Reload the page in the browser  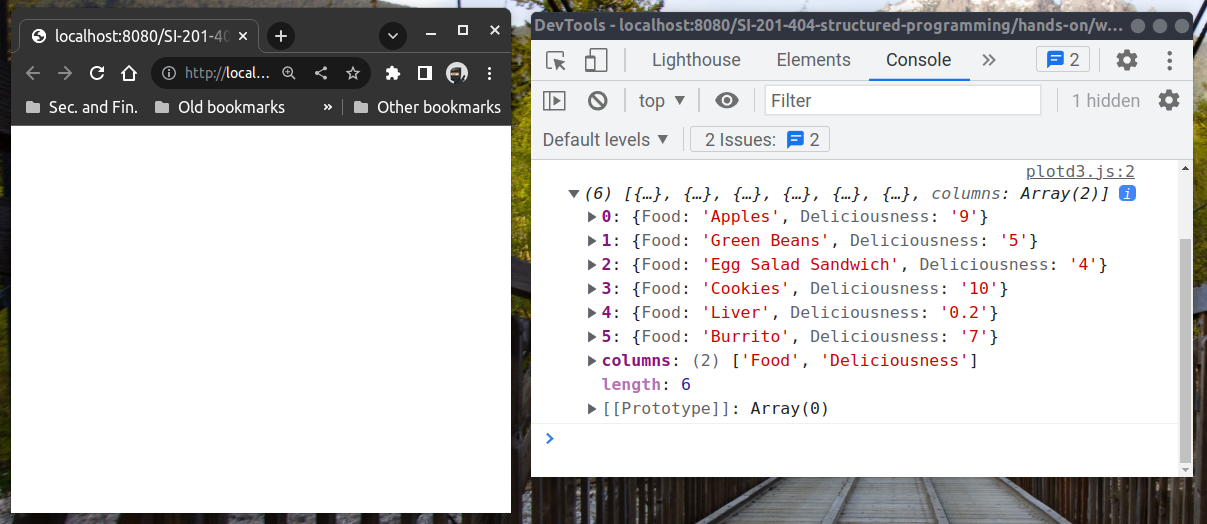[x=97, y=73]
